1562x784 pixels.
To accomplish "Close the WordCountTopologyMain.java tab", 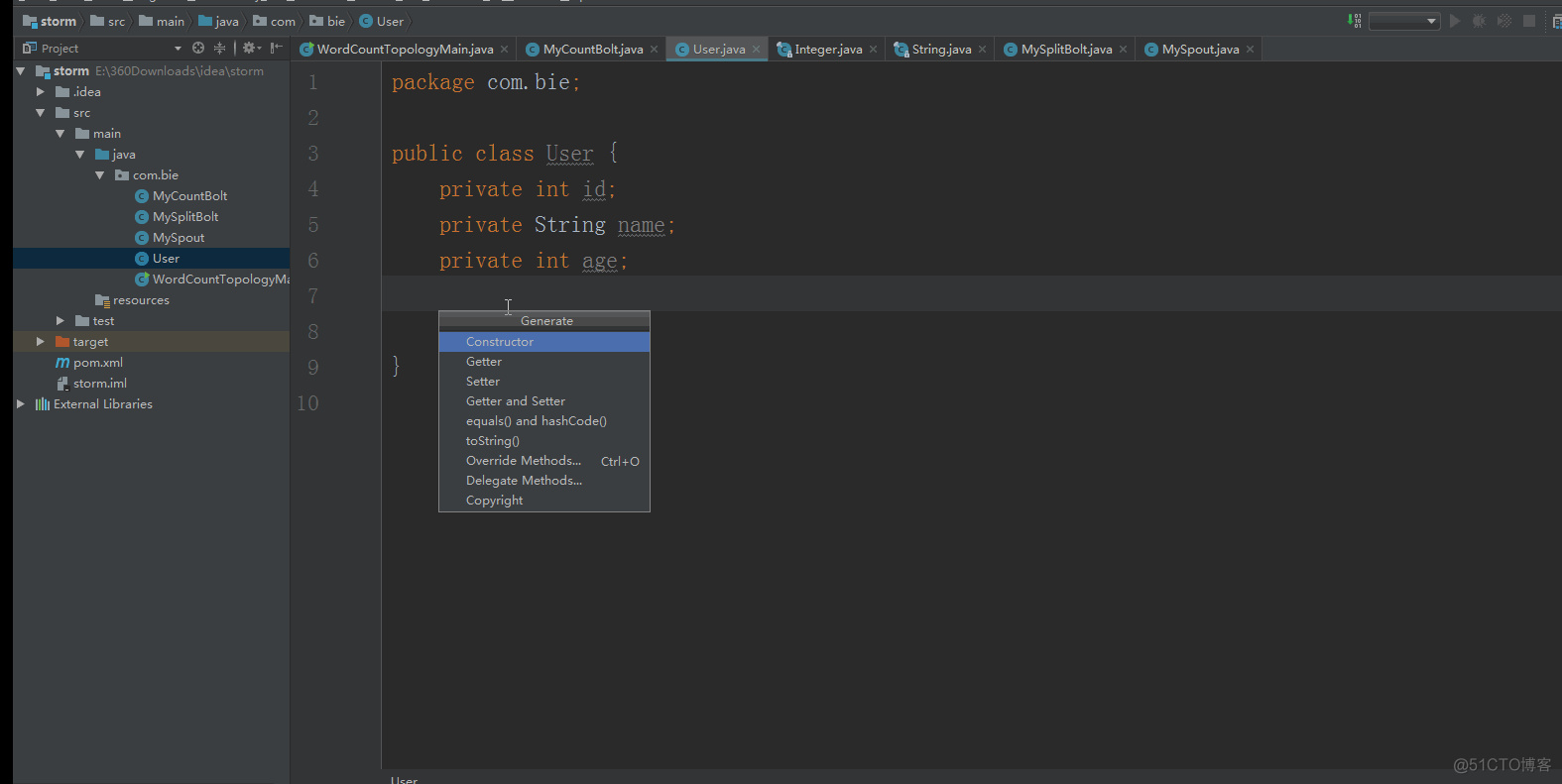I will pos(504,49).
